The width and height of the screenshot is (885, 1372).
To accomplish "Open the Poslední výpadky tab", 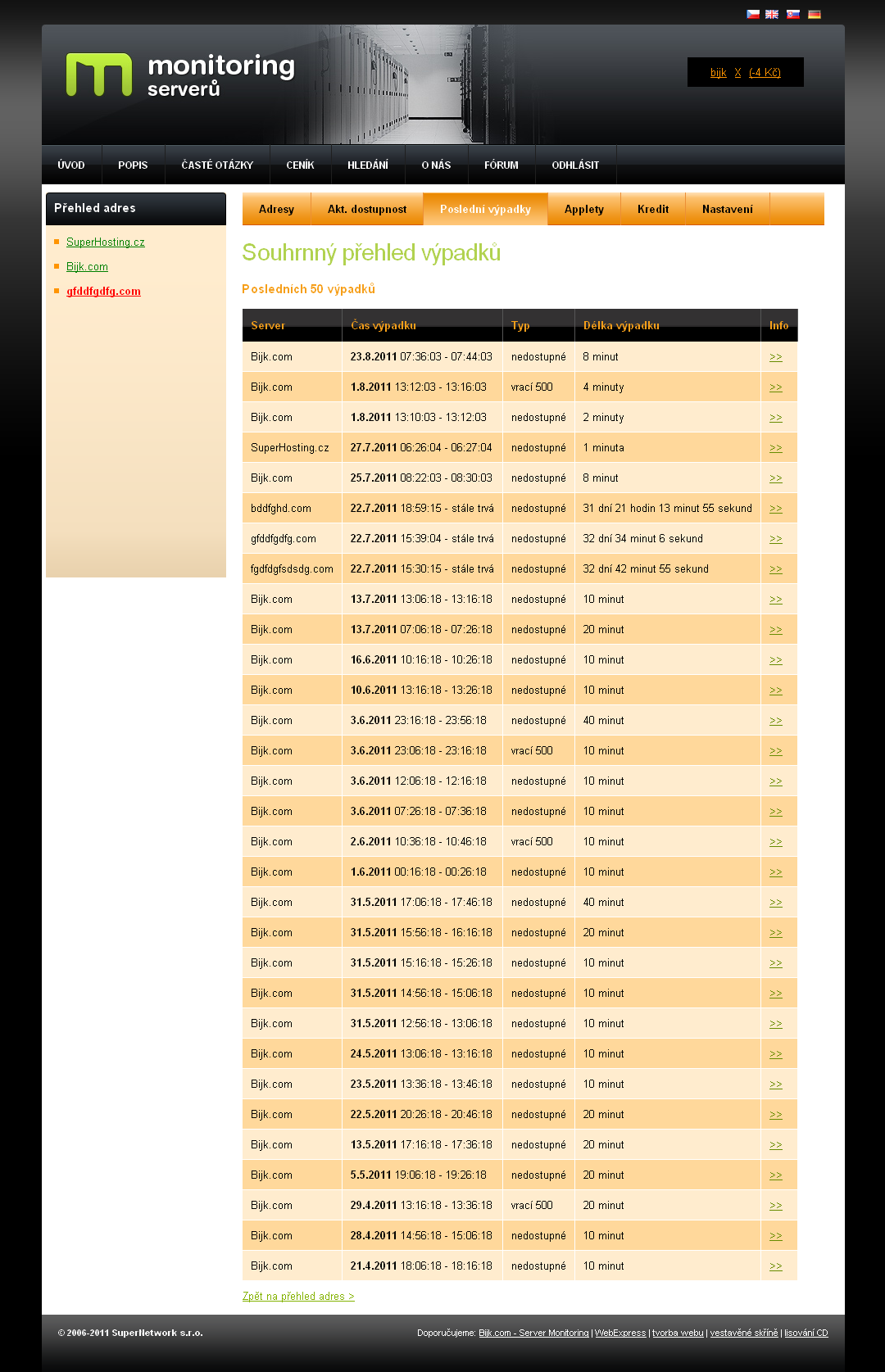I will pos(485,210).
